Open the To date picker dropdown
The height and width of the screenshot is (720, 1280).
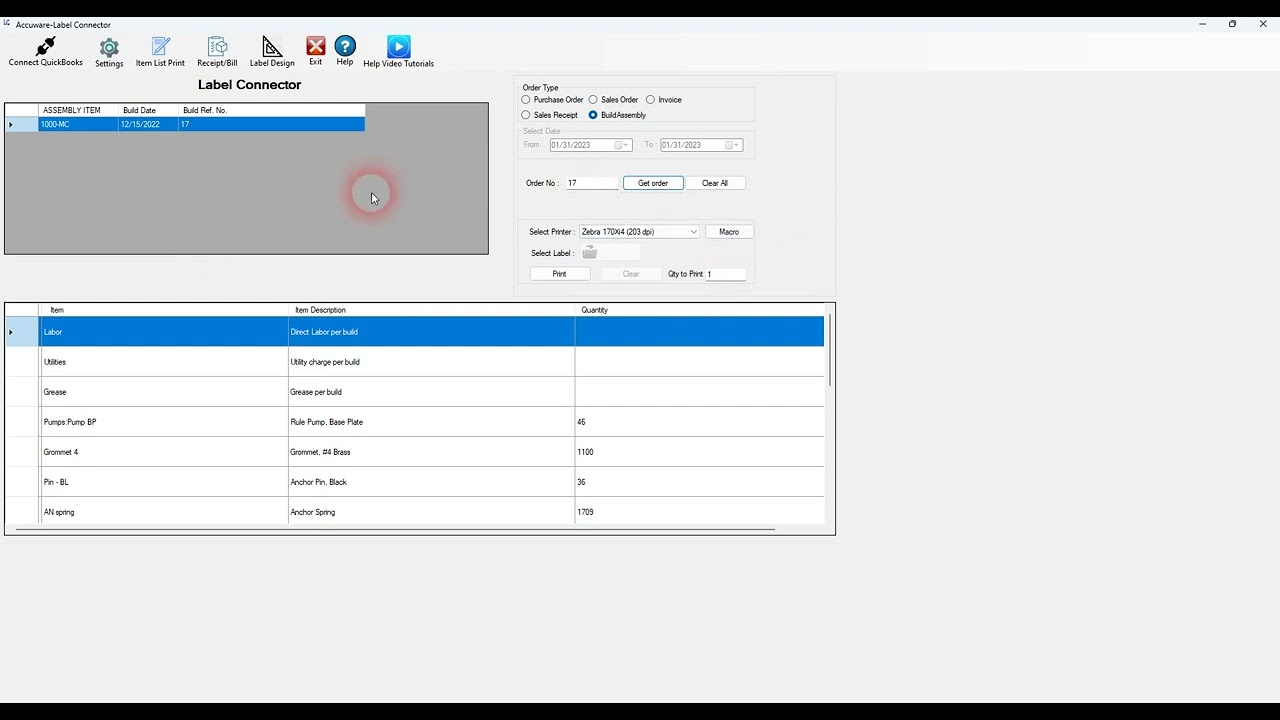tap(737, 145)
